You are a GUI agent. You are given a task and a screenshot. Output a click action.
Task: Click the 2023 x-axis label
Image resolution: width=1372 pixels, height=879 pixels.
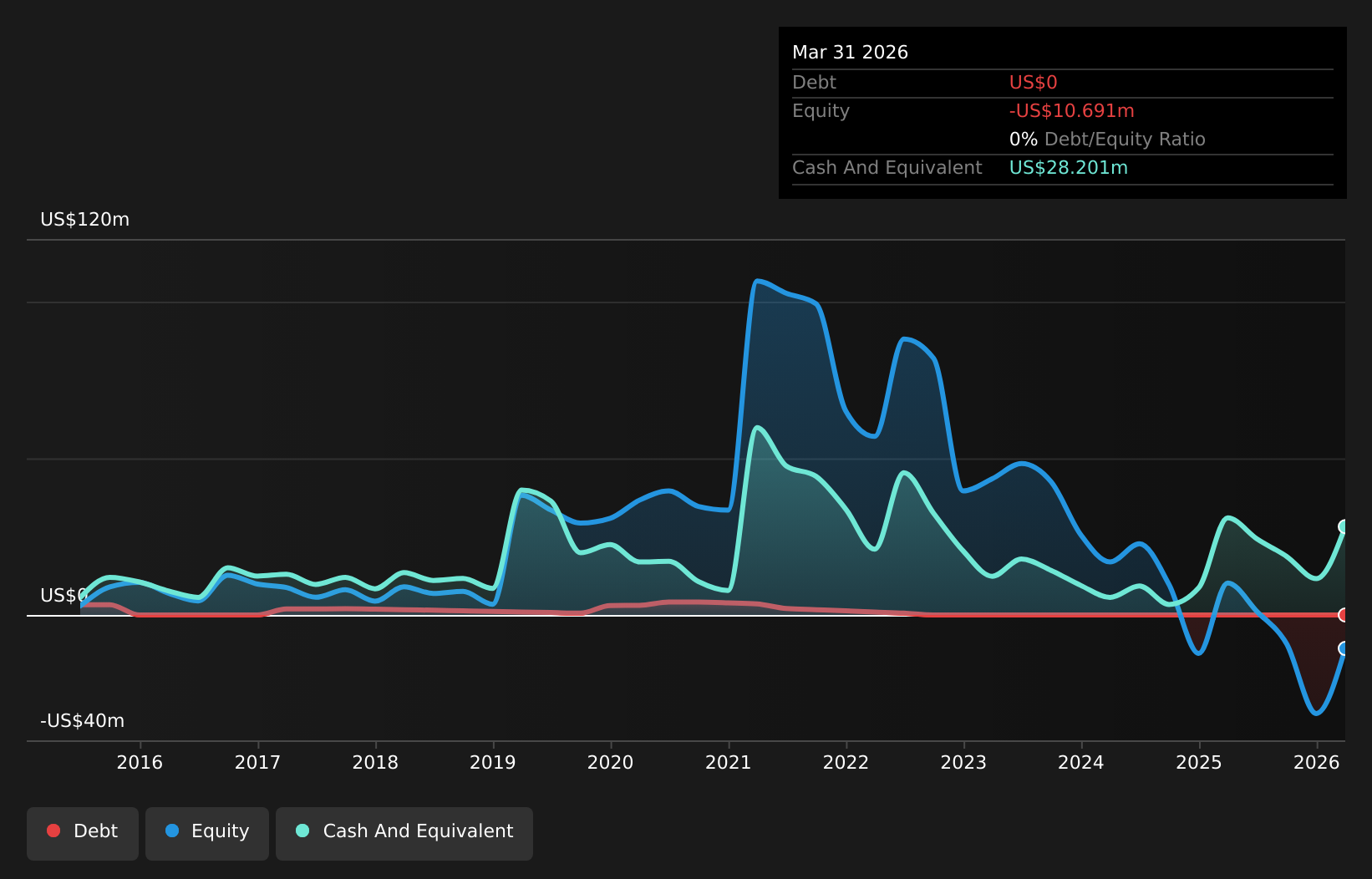click(x=963, y=762)
